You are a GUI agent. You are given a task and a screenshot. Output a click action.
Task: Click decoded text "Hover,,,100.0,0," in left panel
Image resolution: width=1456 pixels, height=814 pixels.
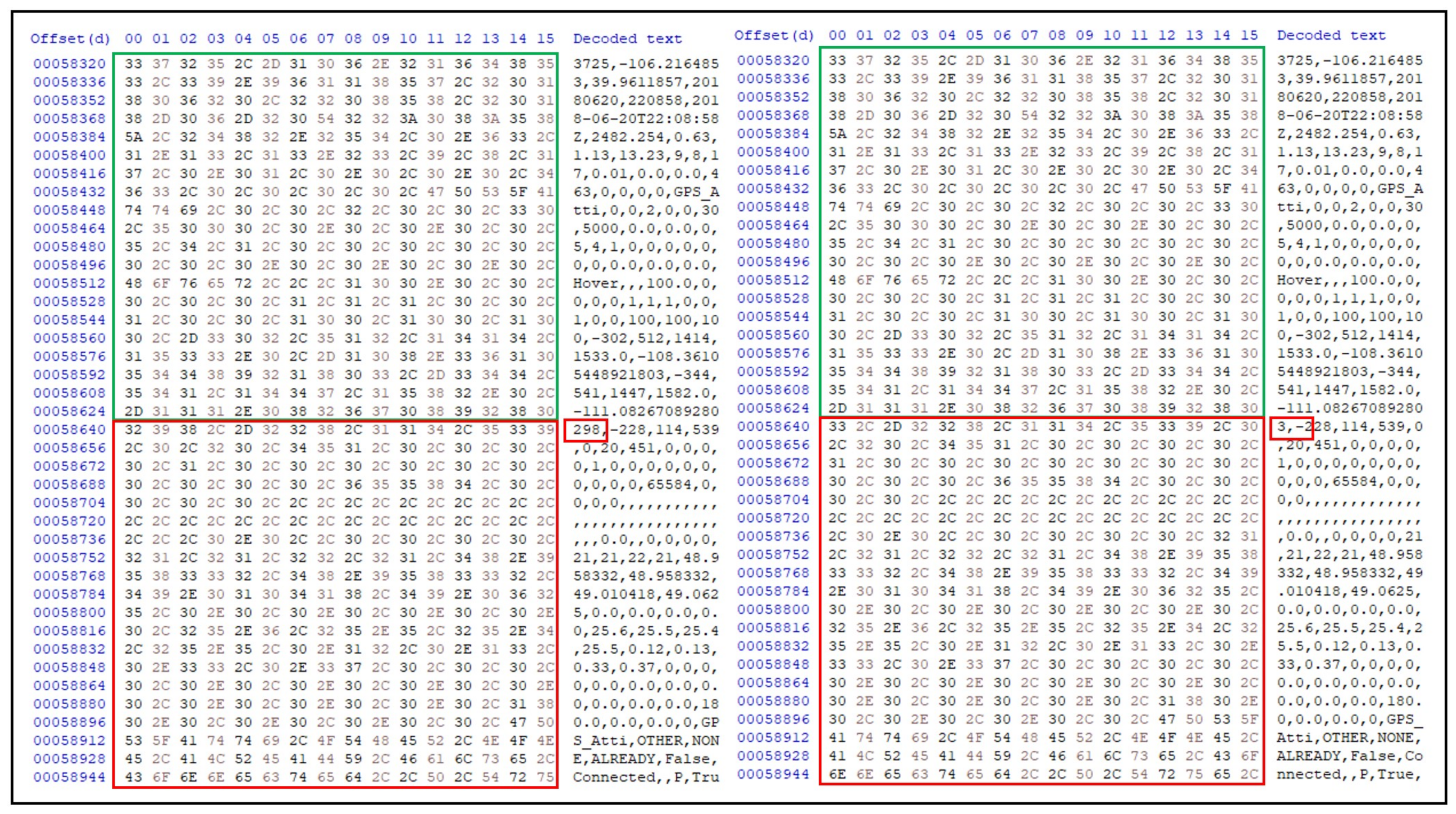[646, 283]
